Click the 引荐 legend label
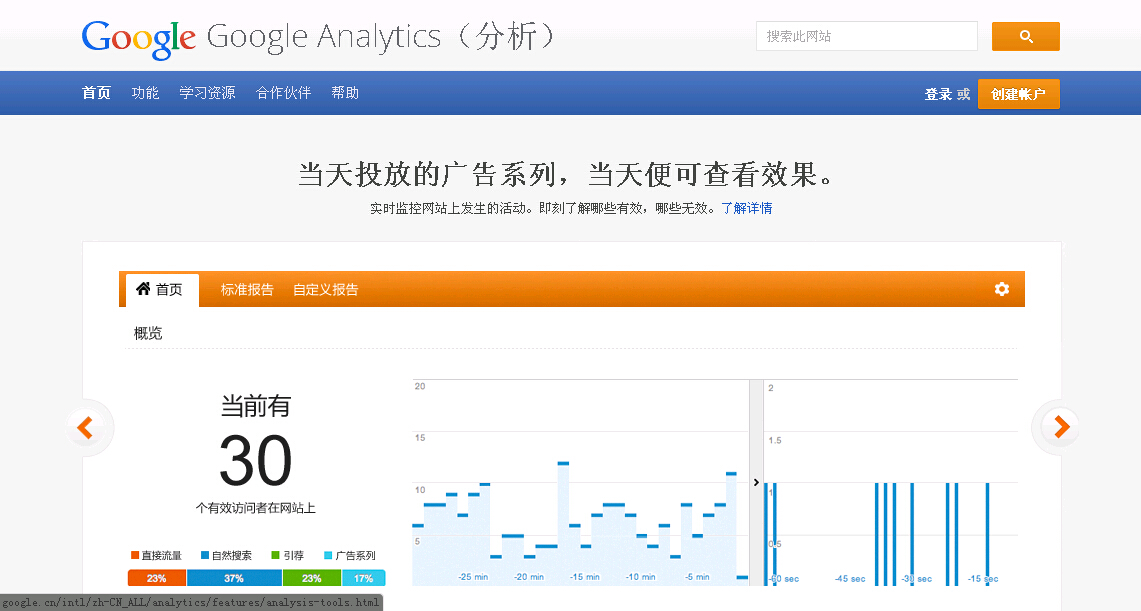1141x611 pixels. 293,556
